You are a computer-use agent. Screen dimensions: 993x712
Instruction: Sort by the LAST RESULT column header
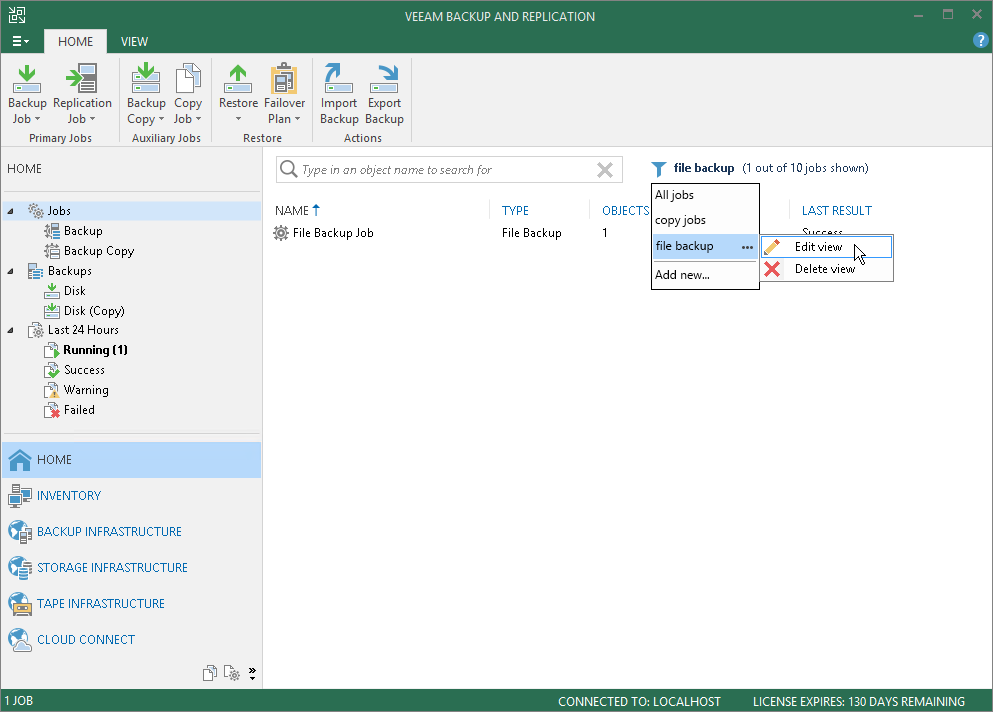(837, 211)
